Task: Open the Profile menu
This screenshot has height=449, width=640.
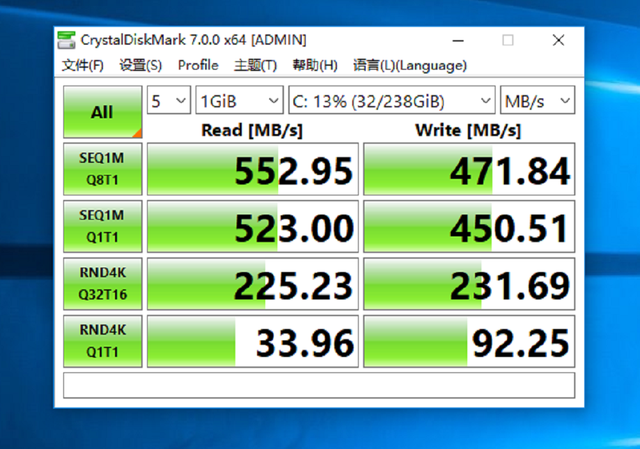Action: tap(198, 65)
